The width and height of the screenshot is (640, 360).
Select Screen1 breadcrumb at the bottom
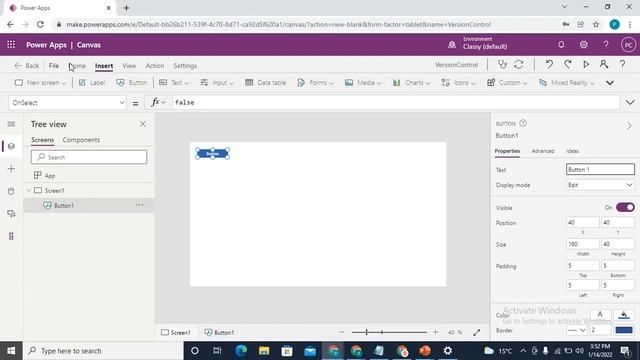[x=176, y=333]
